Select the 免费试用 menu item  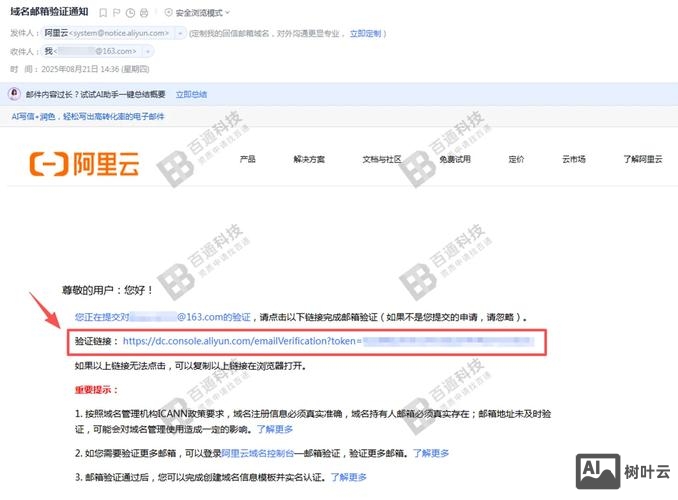[x=455, y=159]
